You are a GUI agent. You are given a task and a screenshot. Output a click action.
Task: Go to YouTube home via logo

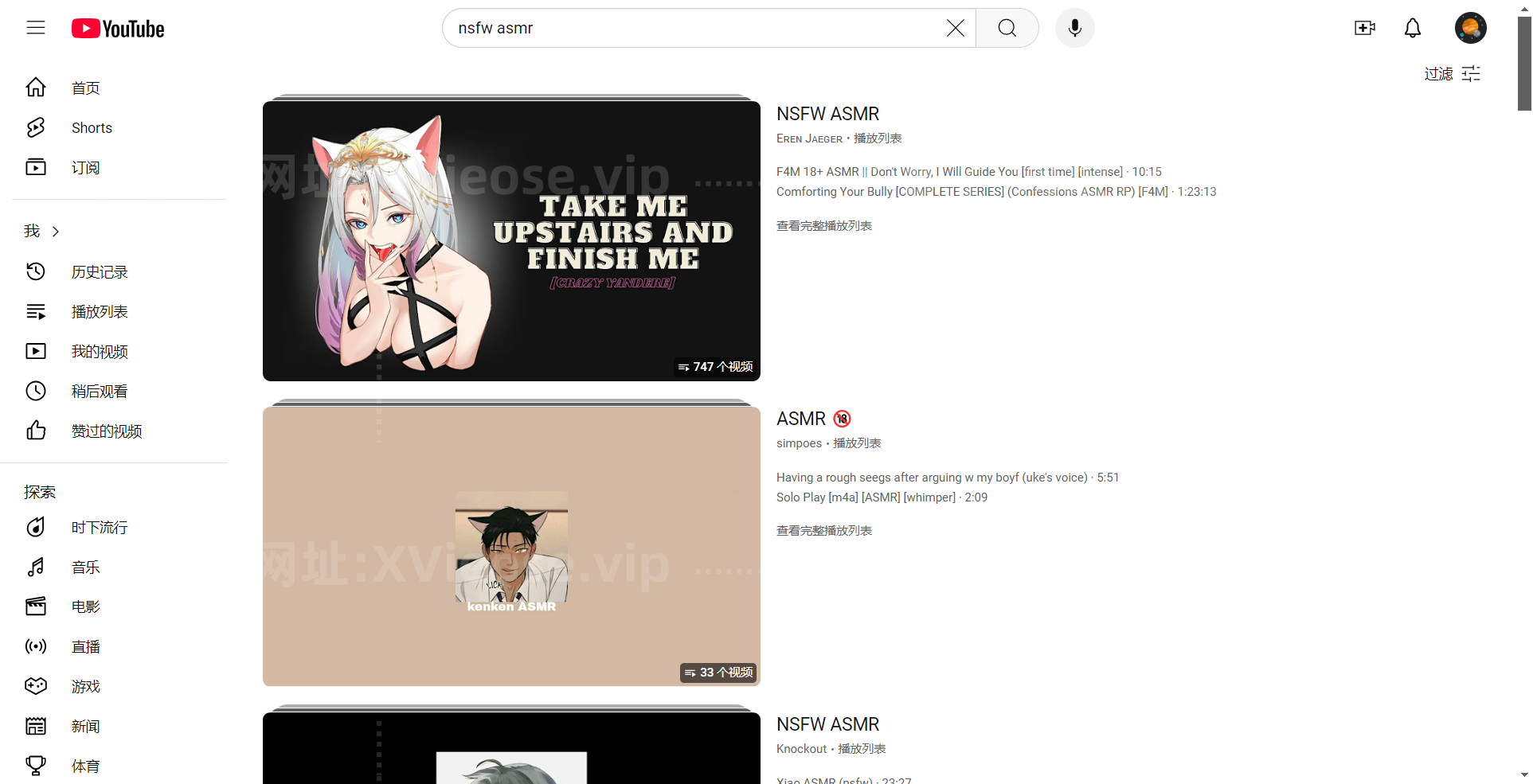pyautogui.click(x=118, y=29)
